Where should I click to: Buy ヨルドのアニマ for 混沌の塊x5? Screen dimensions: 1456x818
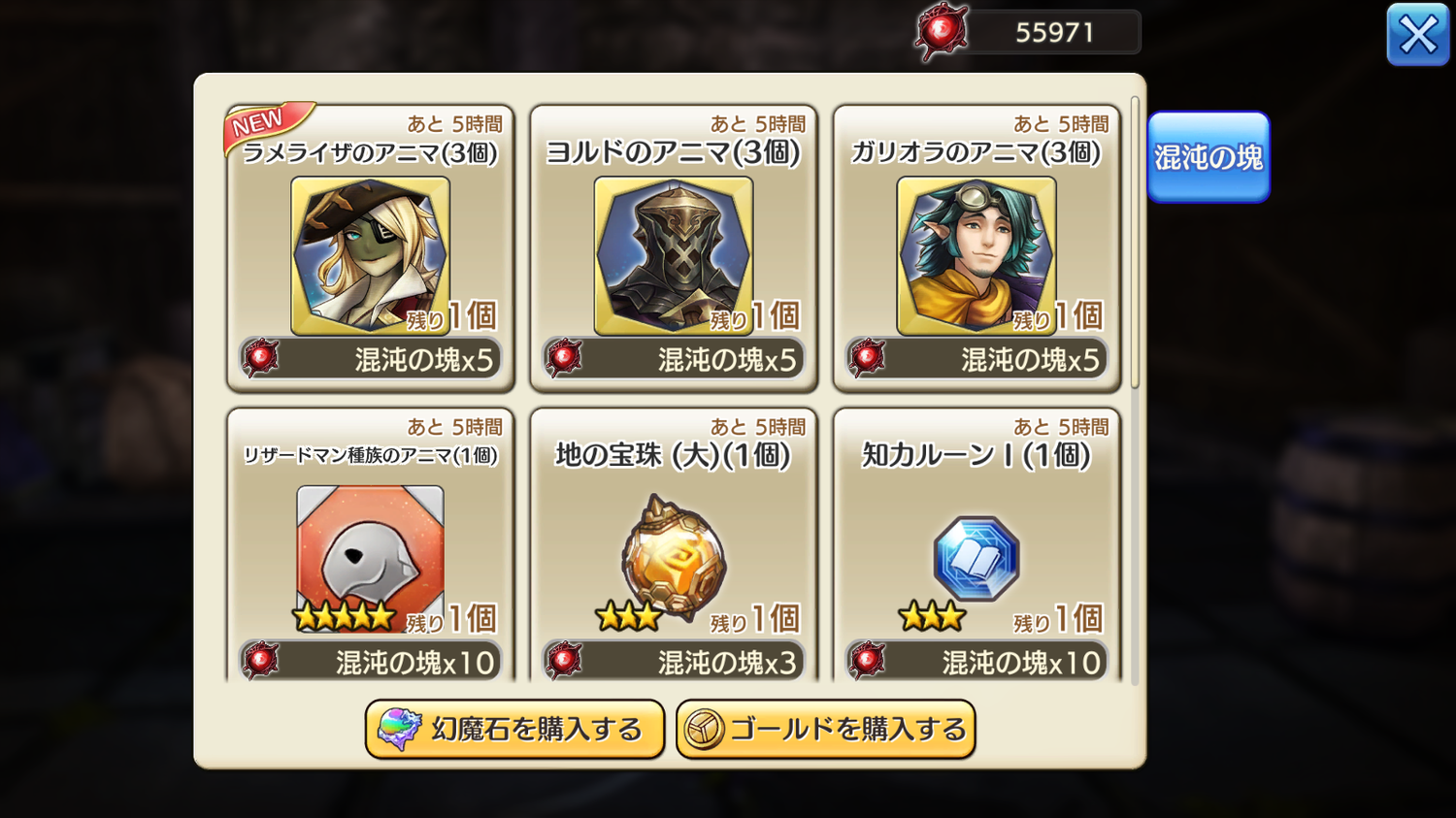[x=674, y=359]
